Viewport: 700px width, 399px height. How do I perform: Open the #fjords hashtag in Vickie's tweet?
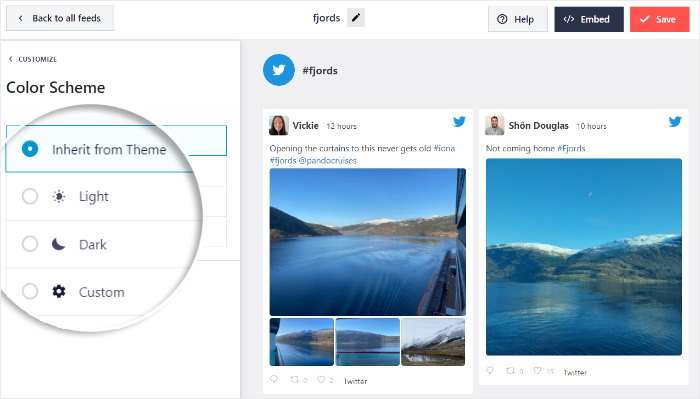tap(283, 160)
